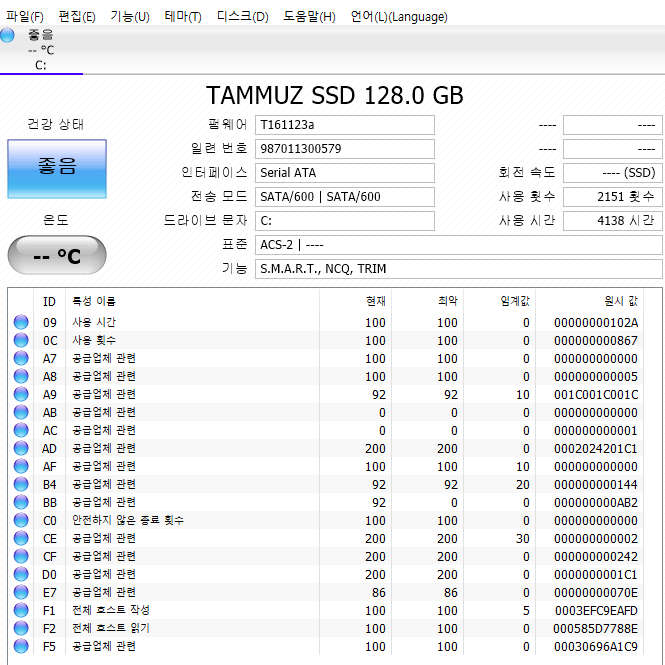Click raw value 000585D7788E
The width and height of the screenshot is (665, 665).
(595, 629)
